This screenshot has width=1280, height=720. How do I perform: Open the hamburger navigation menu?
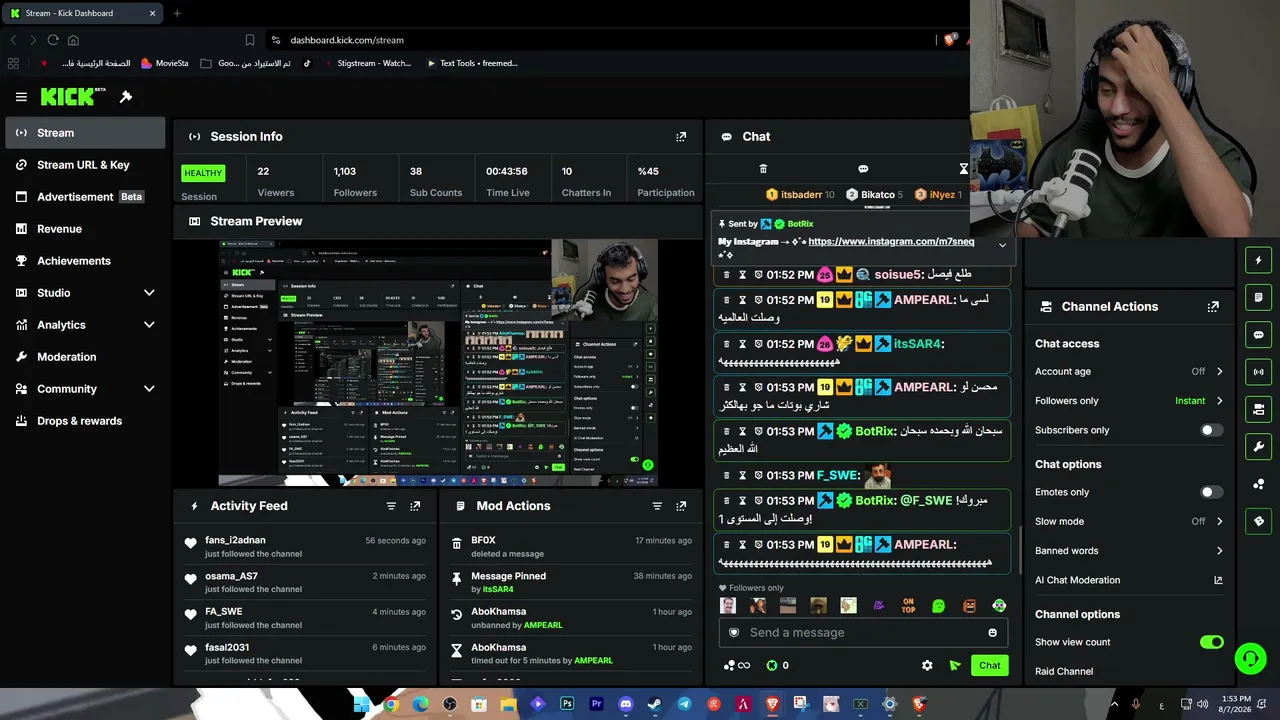coord(21,97)
